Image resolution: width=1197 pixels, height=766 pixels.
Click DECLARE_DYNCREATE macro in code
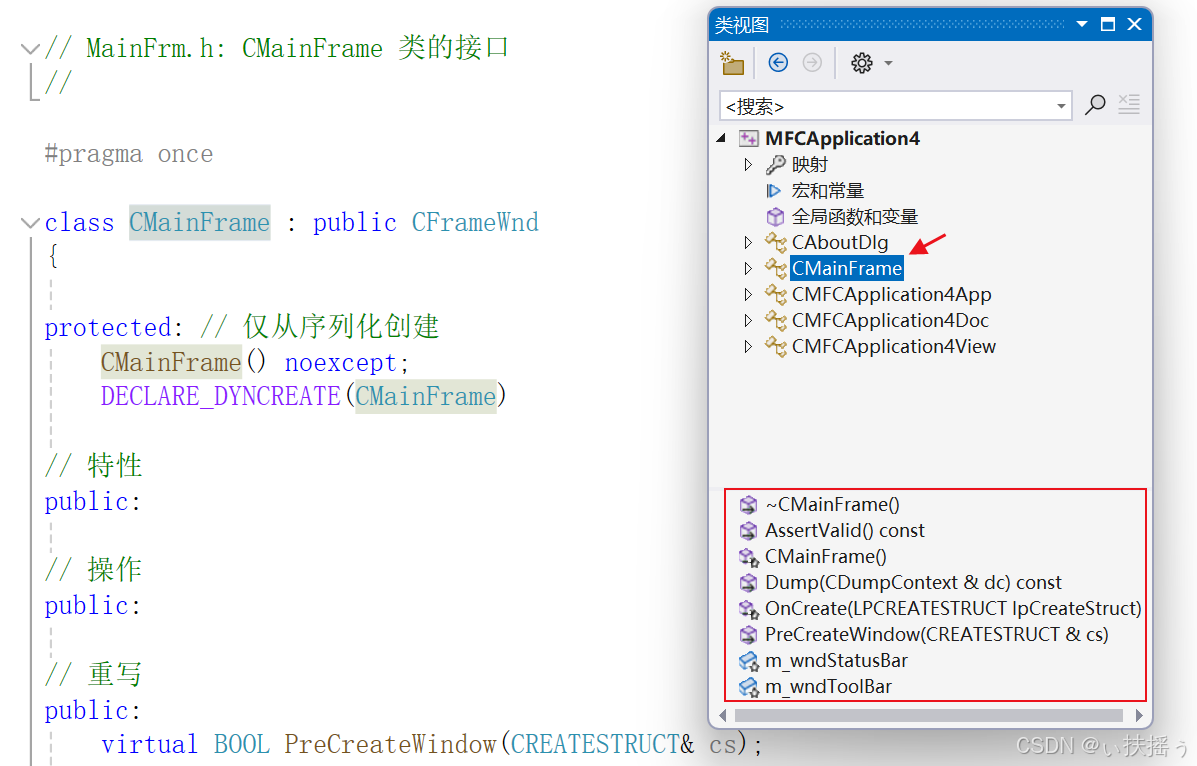(221, 397)
